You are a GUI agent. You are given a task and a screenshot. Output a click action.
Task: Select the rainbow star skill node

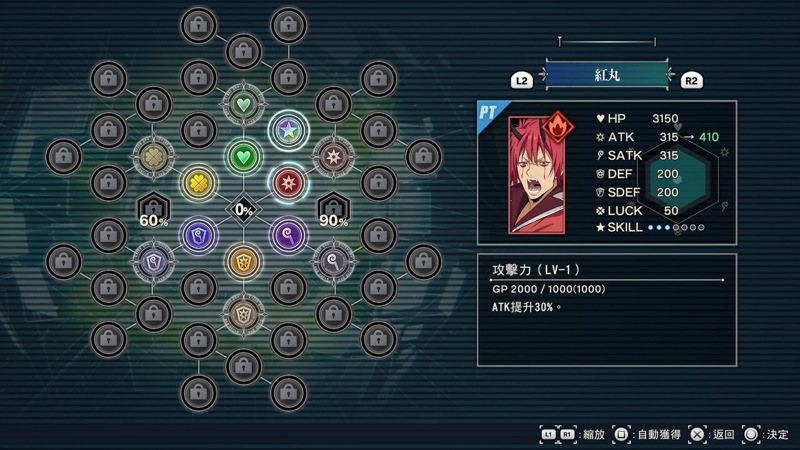288,131
